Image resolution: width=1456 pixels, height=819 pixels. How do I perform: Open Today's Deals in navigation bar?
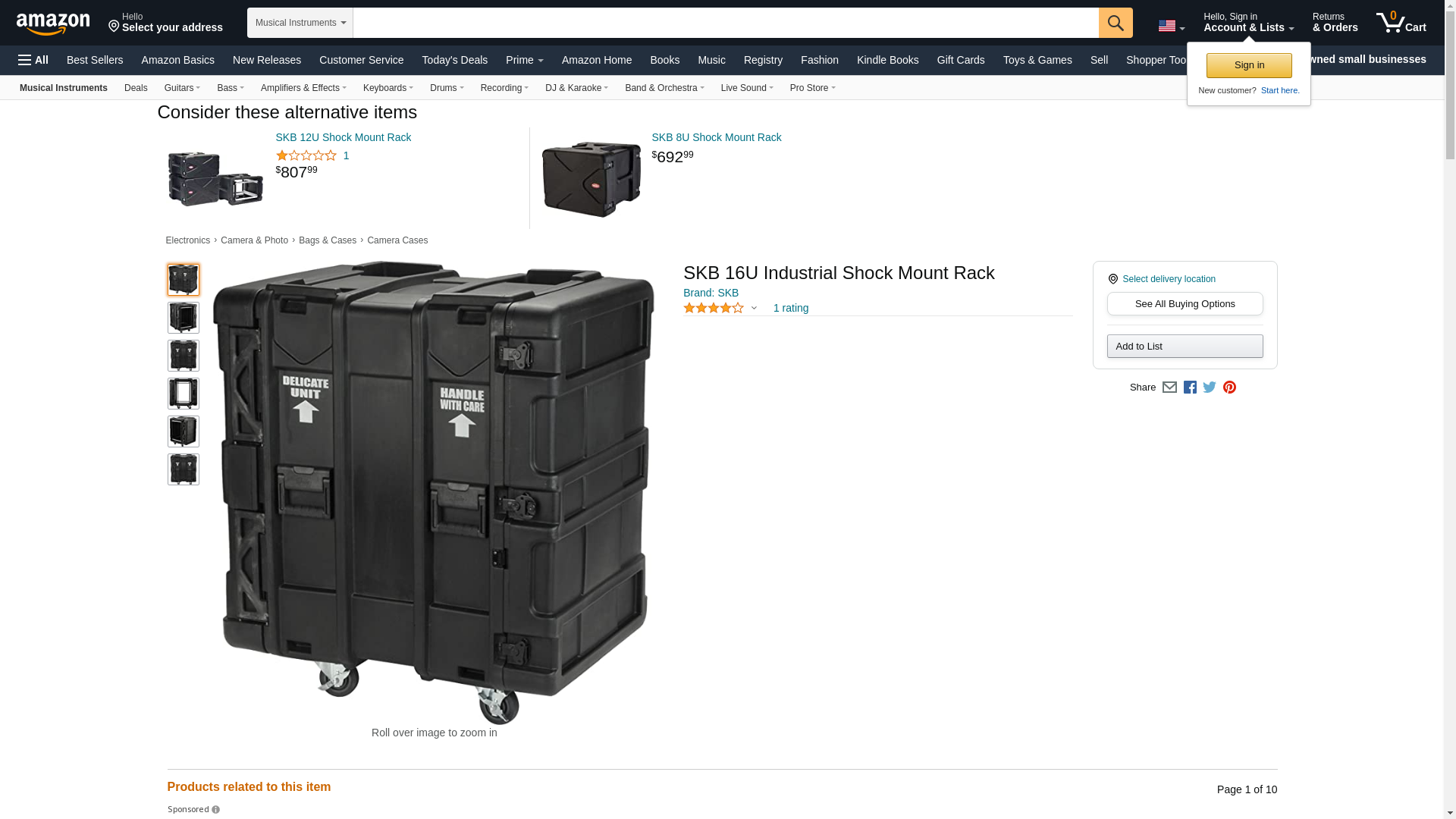click(454, 60)
